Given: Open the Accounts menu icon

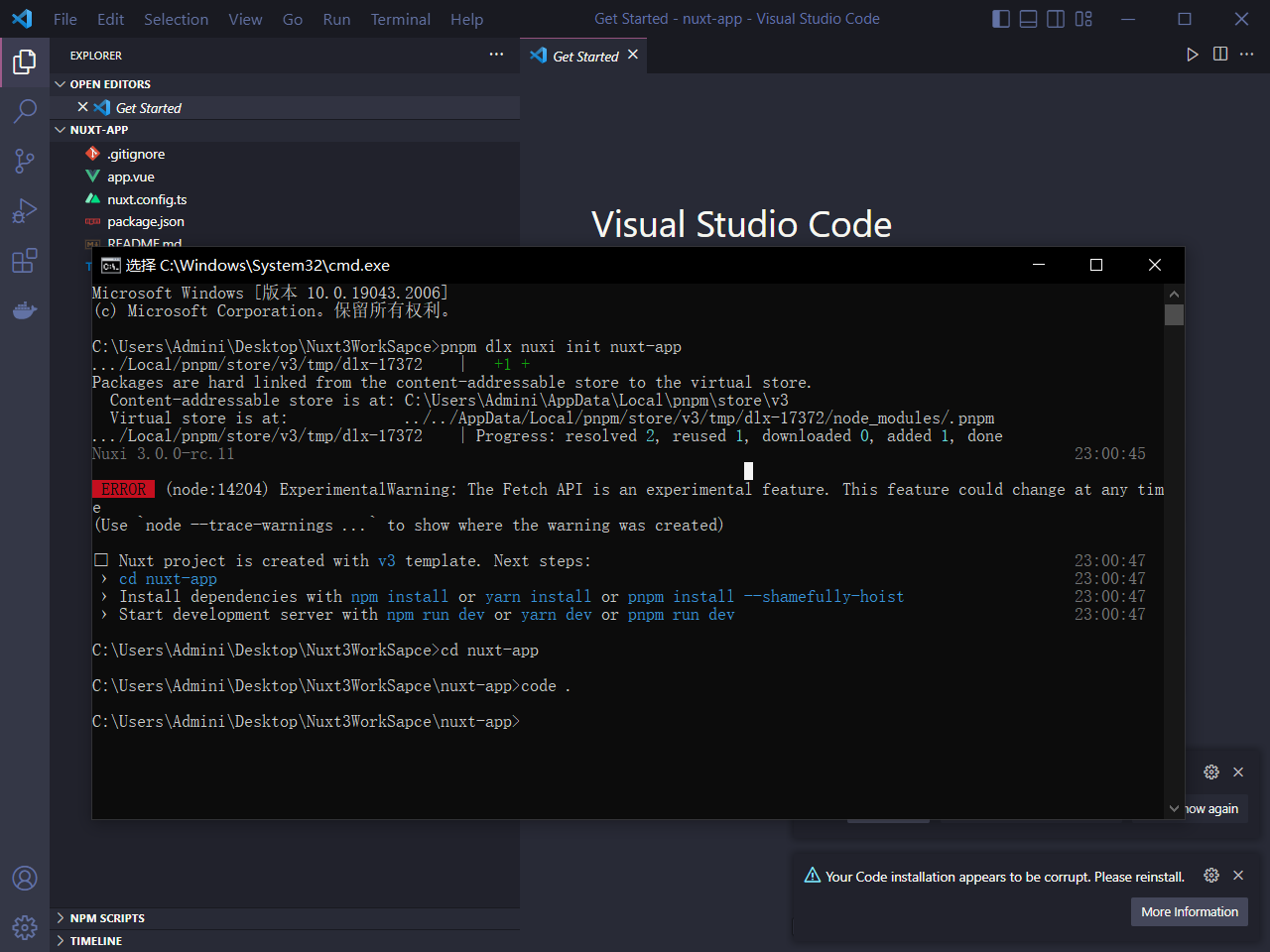Looking at the screenshot, I should 25,879.
